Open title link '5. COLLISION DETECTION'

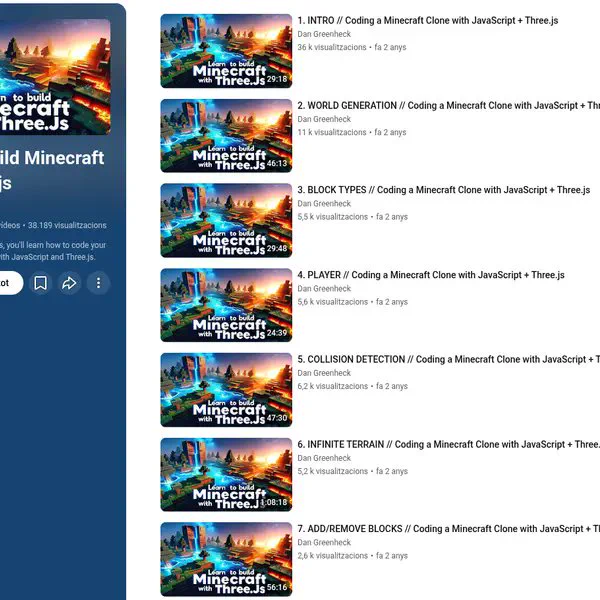pos(449,360)
